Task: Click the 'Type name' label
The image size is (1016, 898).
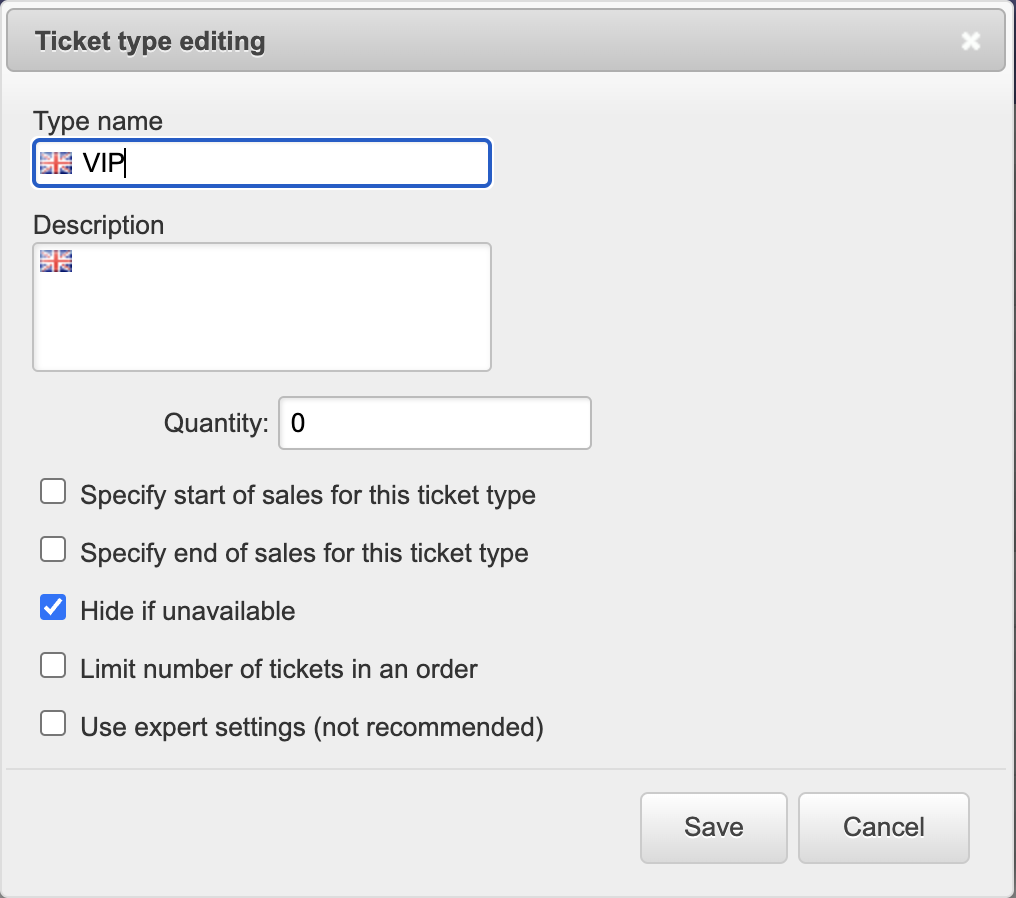Action: click(98, 121)
